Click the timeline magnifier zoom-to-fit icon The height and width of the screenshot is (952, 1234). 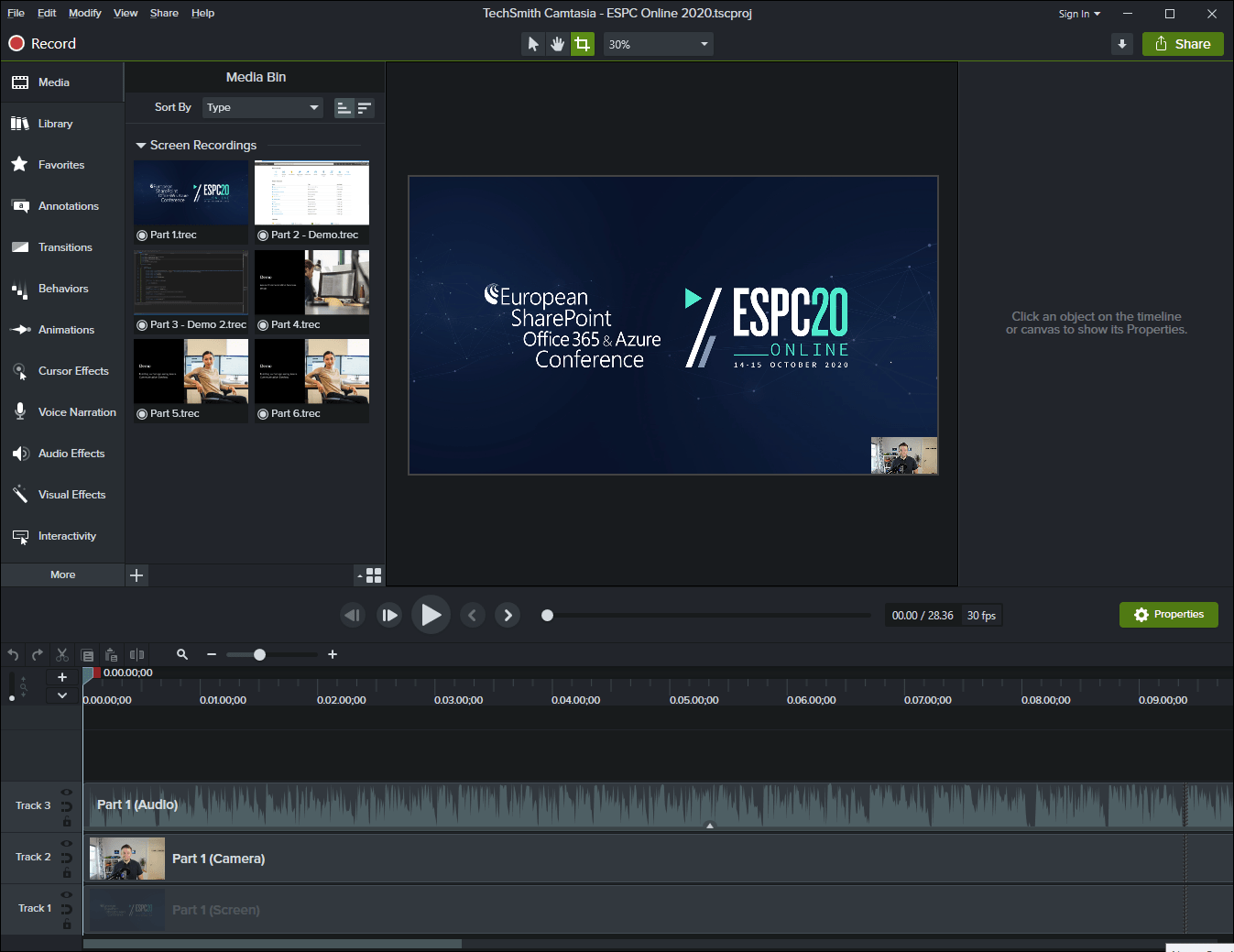pyautogui.click(x=182, y=654)
